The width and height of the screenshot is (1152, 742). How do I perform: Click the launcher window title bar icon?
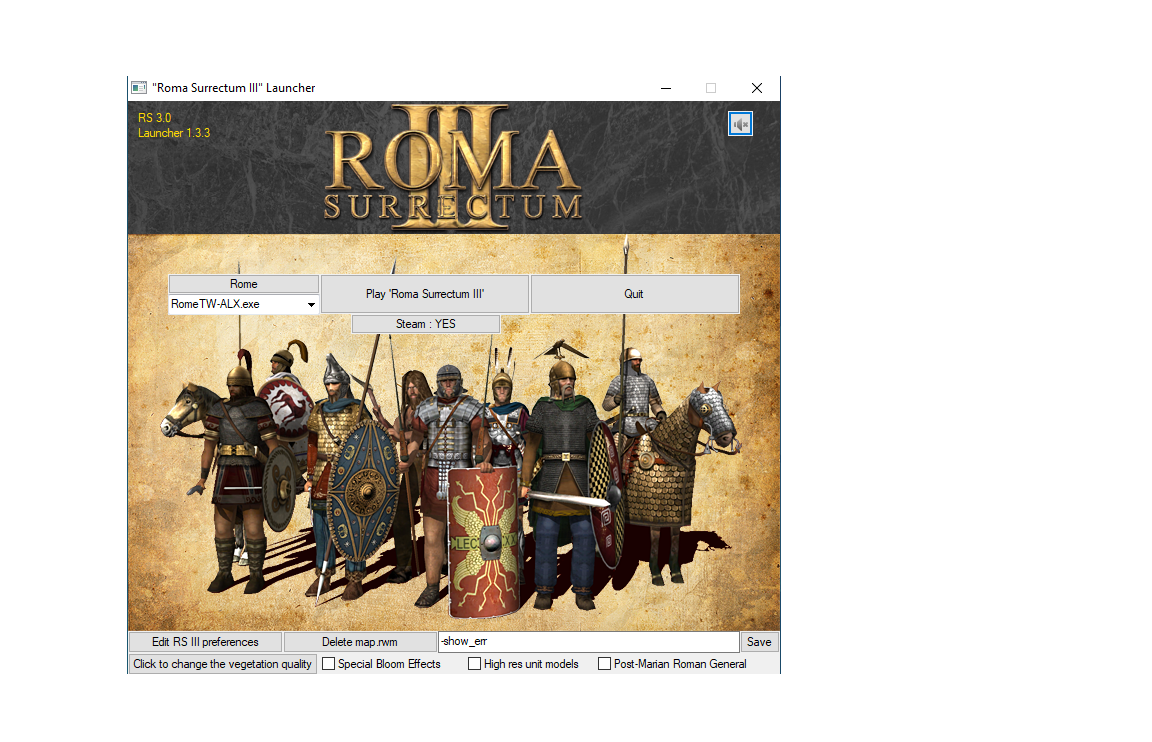[139, 87]
